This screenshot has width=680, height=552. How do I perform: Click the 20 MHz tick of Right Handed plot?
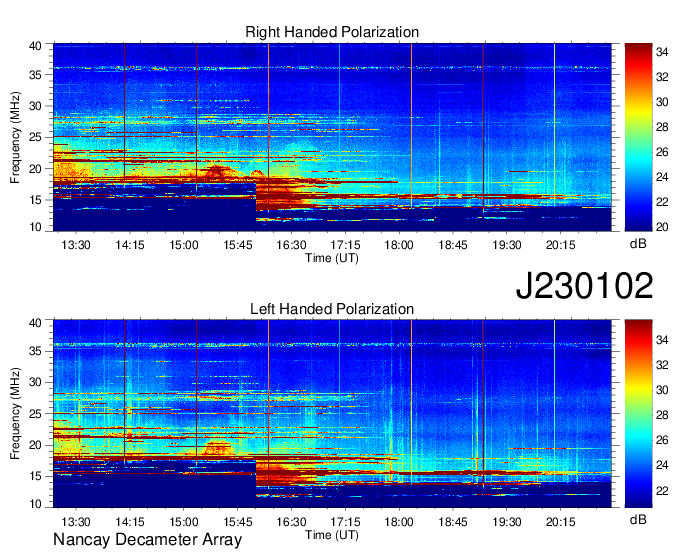click(x=35, y=169)
